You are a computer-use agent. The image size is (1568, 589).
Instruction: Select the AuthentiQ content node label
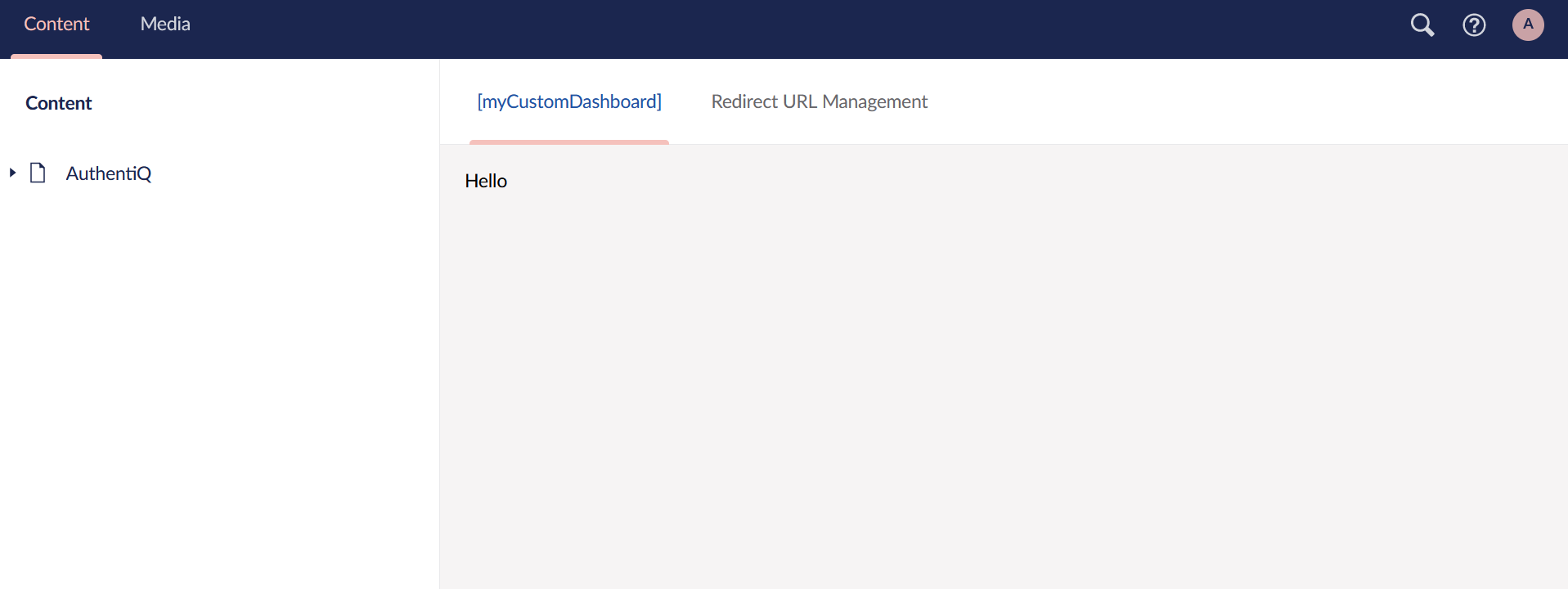coord(108,173)
